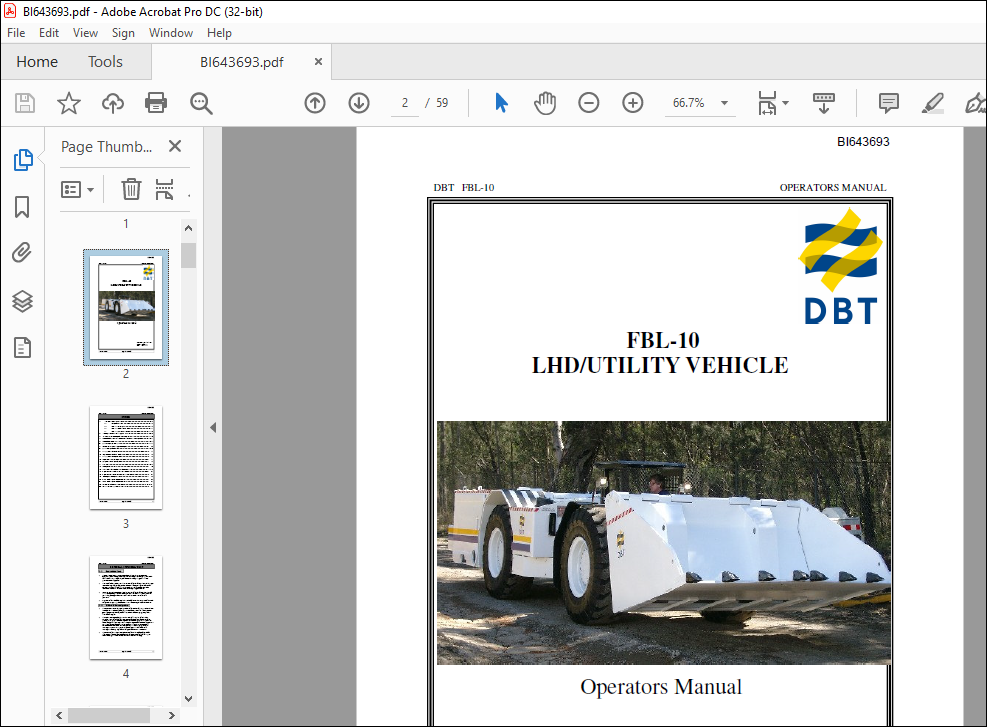This screenshot has width=987, height=727.
Task: Click the thumbnail panel scroll right arrow
Action: (171, 716)
